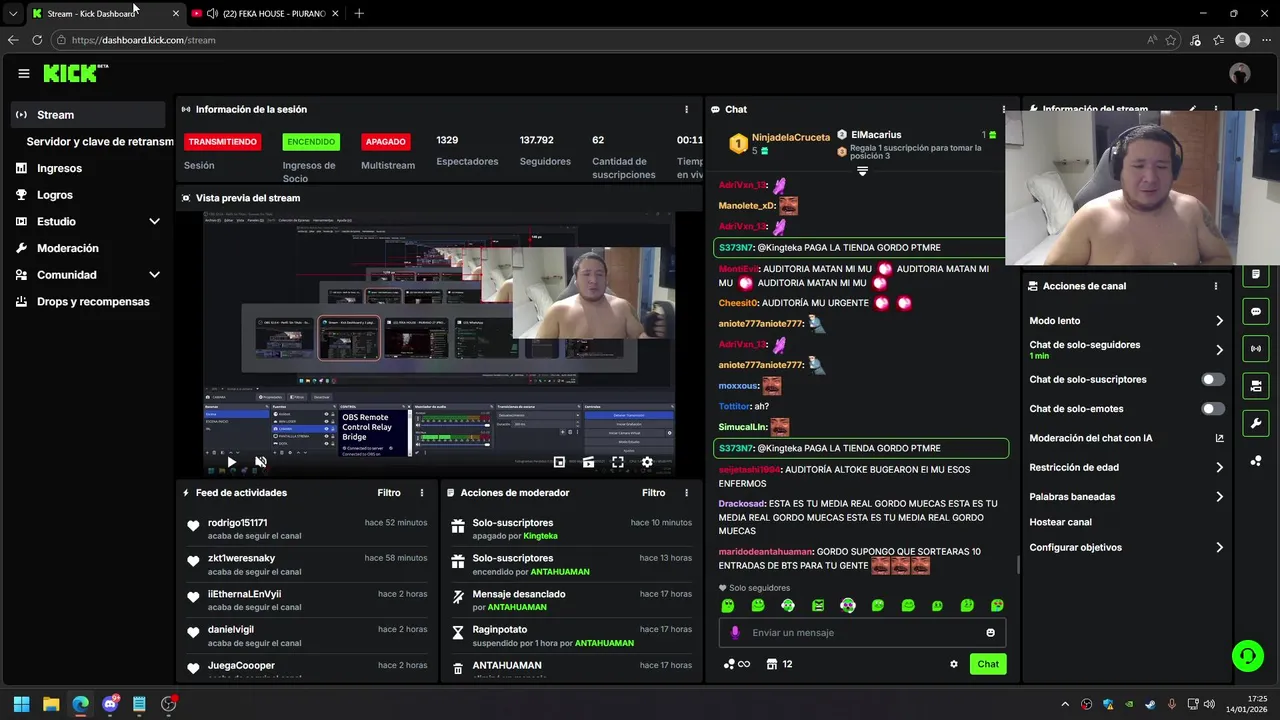The height and width of the screenshot is (720, 1280).
Task: Open Palabras baneadas settings
Action: click(1126, 496)
